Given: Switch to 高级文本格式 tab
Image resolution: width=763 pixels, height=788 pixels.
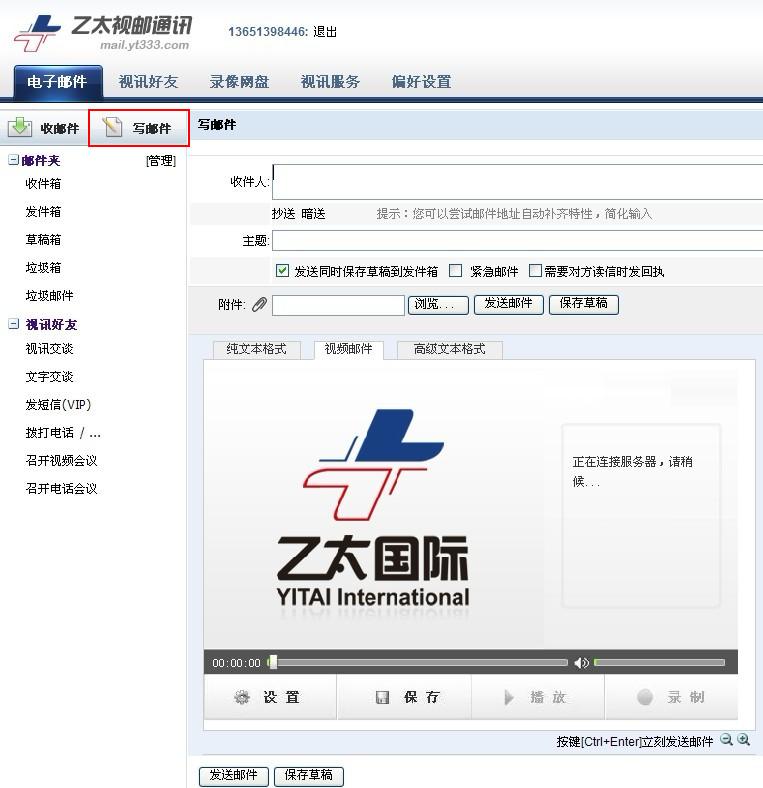Looking at the screenshot, I should click(449, 349).
